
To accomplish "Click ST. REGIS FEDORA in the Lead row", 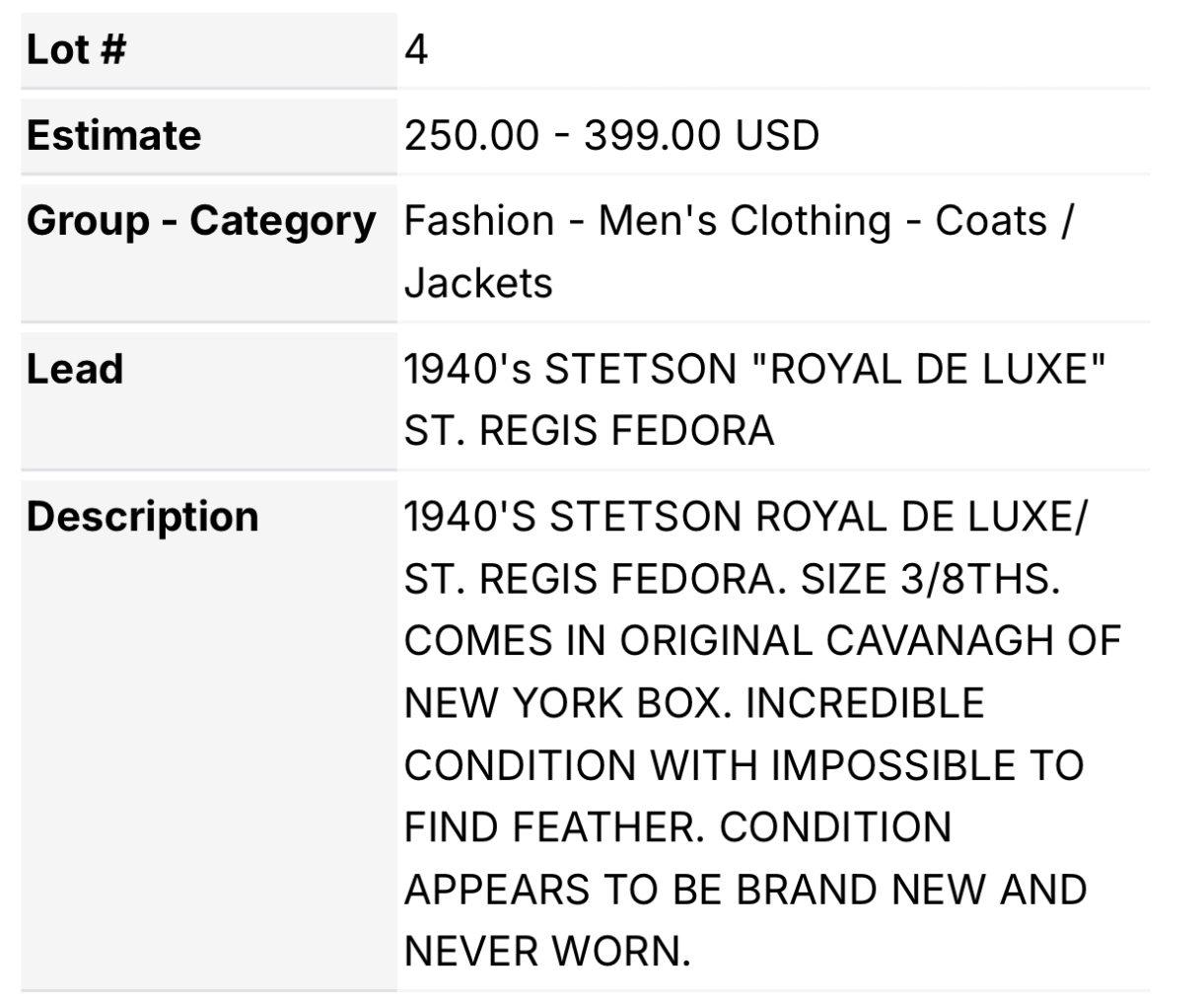I will point(589,431).
